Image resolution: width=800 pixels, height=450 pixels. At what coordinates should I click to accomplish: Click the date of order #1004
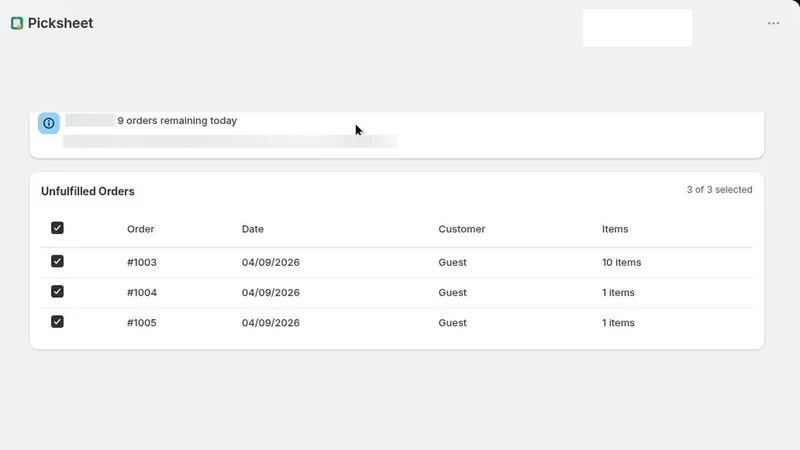[270, 292]
